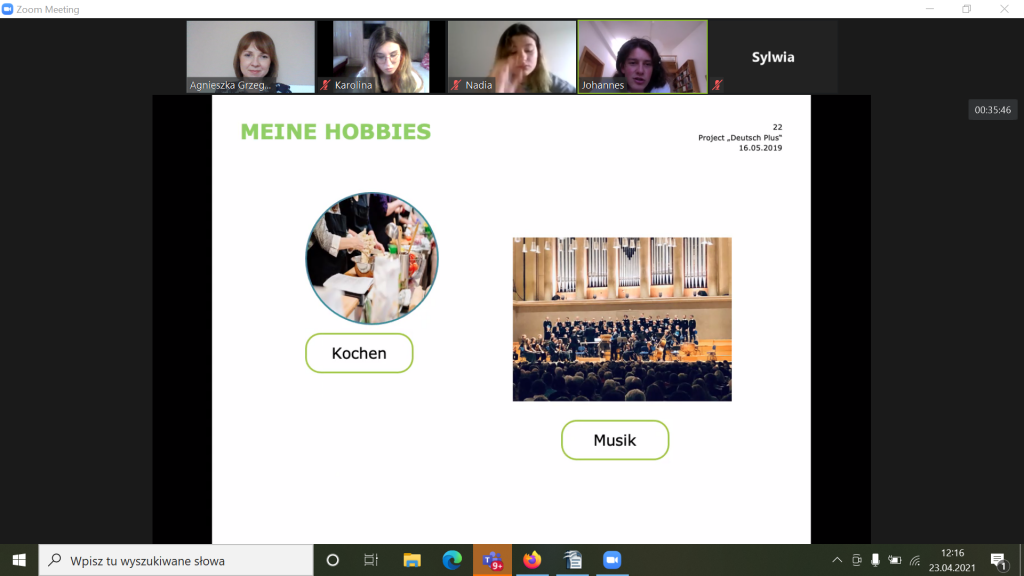Open Cortana circle icon

coord(332,560)
